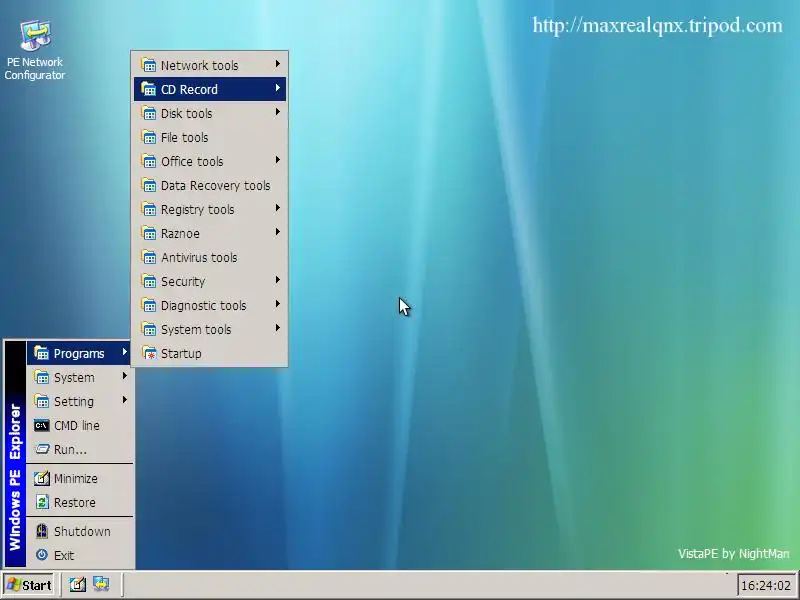Click the Antivirus tools folder icon

[x=148, y=257]
